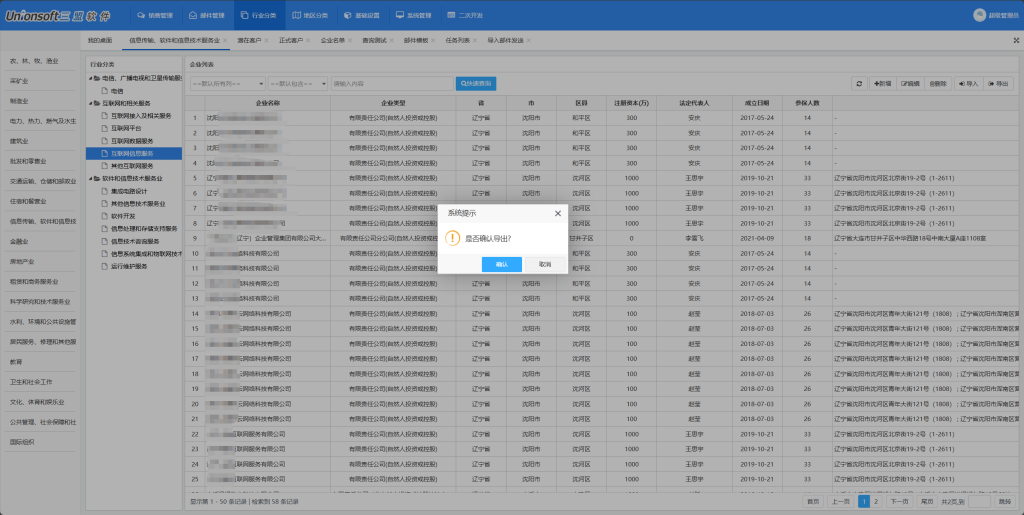The width and height of the screenshot is (1024, 515).
Task: Focus the page number jump input
Action: pos(980,501)
